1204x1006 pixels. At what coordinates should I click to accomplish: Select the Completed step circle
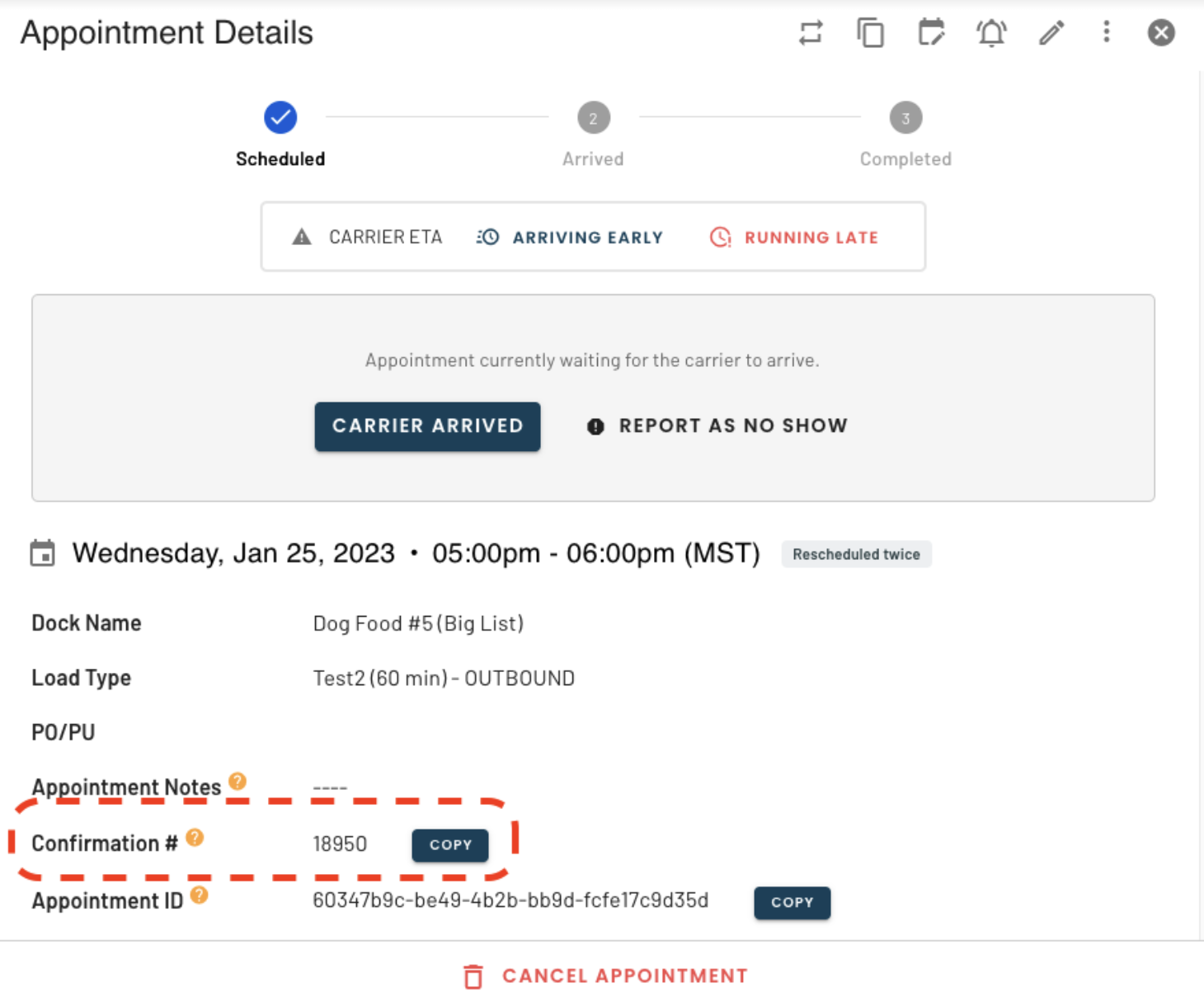pos(905,118)
